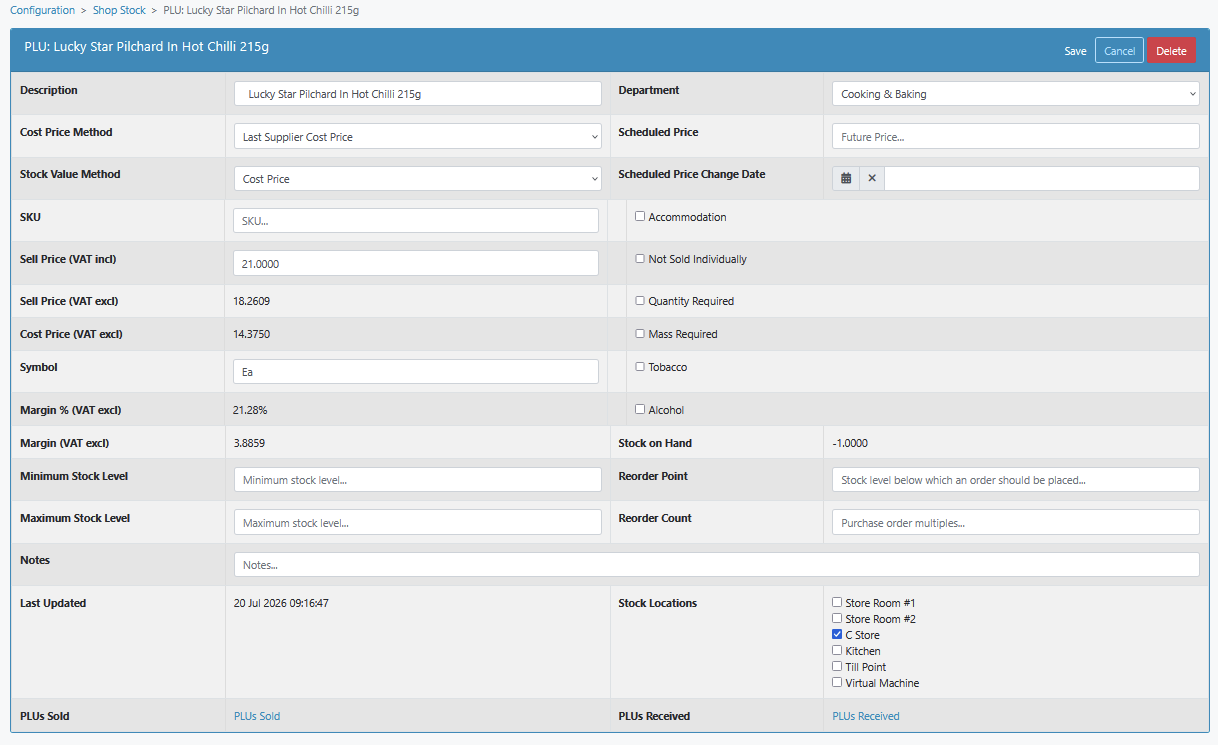Go to Configuration in the breadcrumb

click(x=42, y=10)
